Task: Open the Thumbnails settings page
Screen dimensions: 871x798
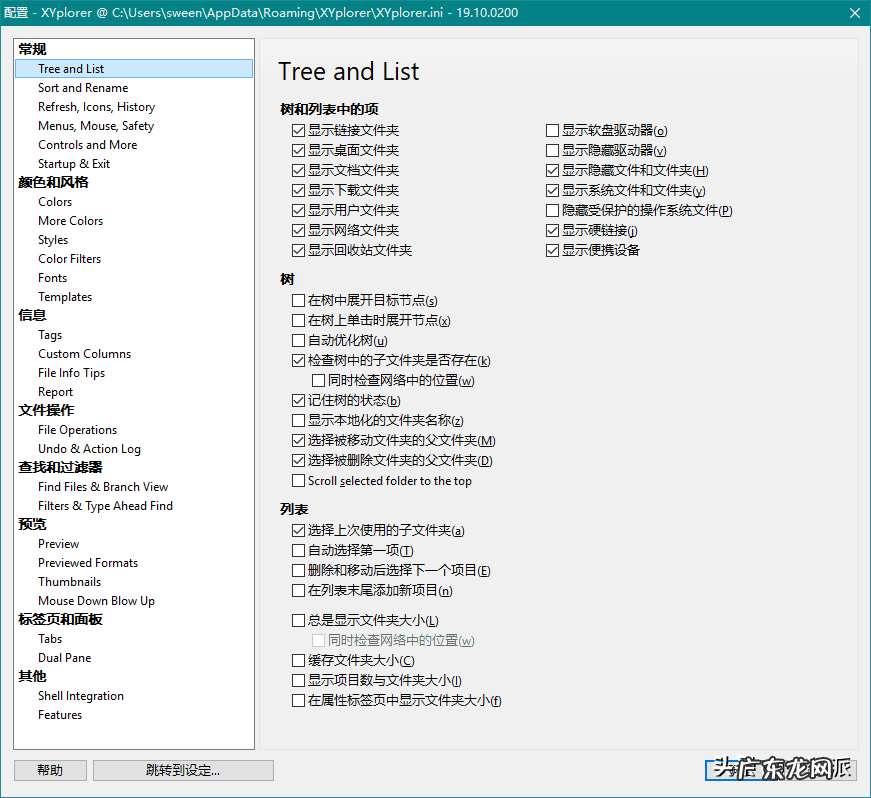Action: tap(69, 582)
